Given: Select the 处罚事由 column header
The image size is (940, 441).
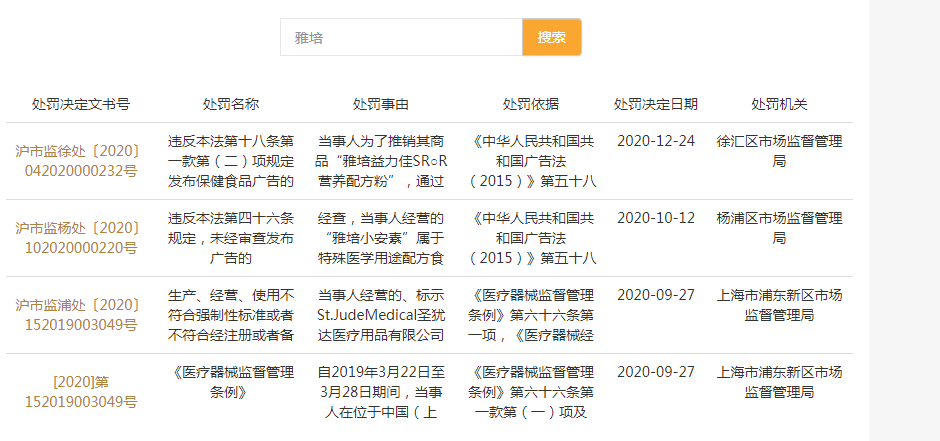Looking at the screenshot, I should 381,104.
